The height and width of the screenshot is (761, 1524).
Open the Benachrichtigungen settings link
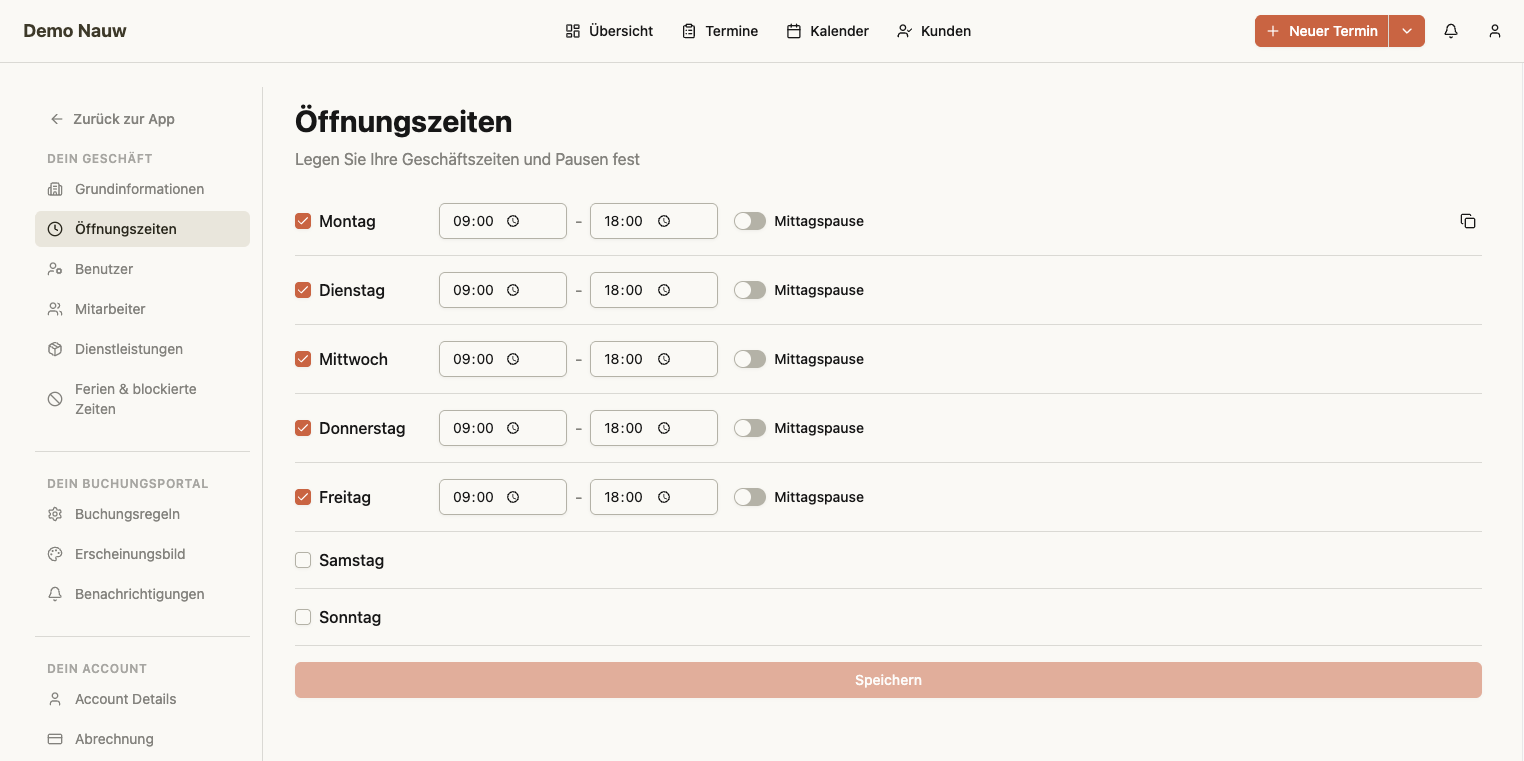[142, 594]
